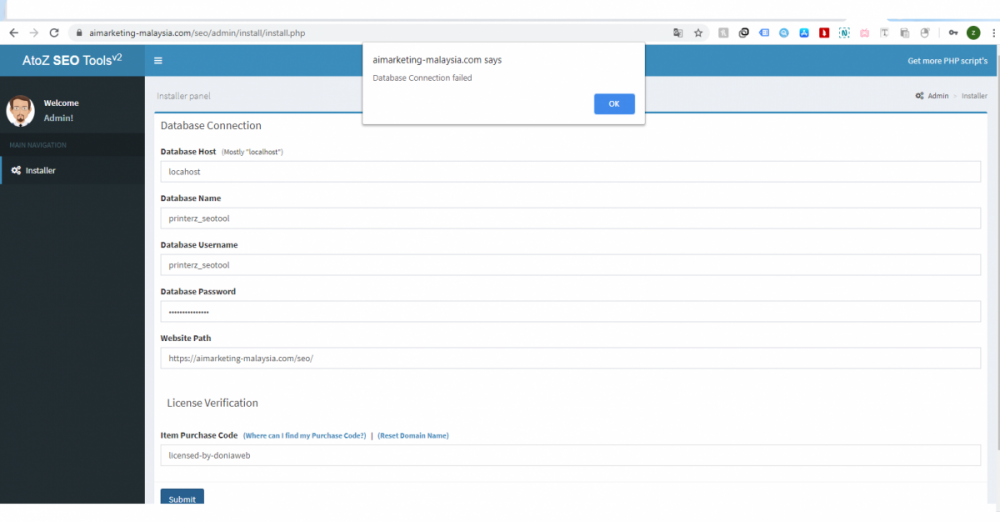Click into the Database Name field
Viewport: 1000px width, 522px height.
click(x=570, y=218)
